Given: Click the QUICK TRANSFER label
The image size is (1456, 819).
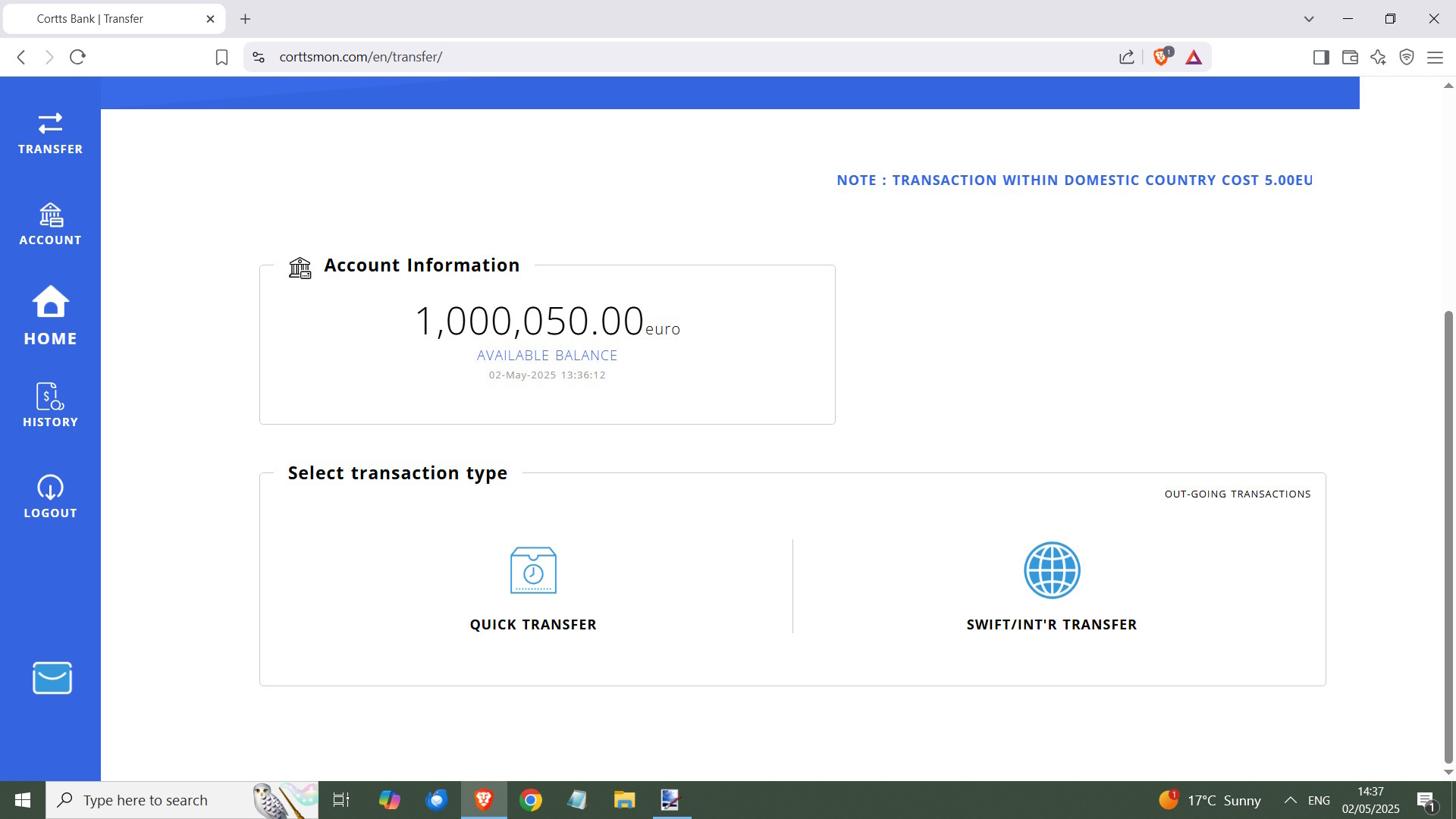Looking at the screenshot, I should (x=533, y=625).
